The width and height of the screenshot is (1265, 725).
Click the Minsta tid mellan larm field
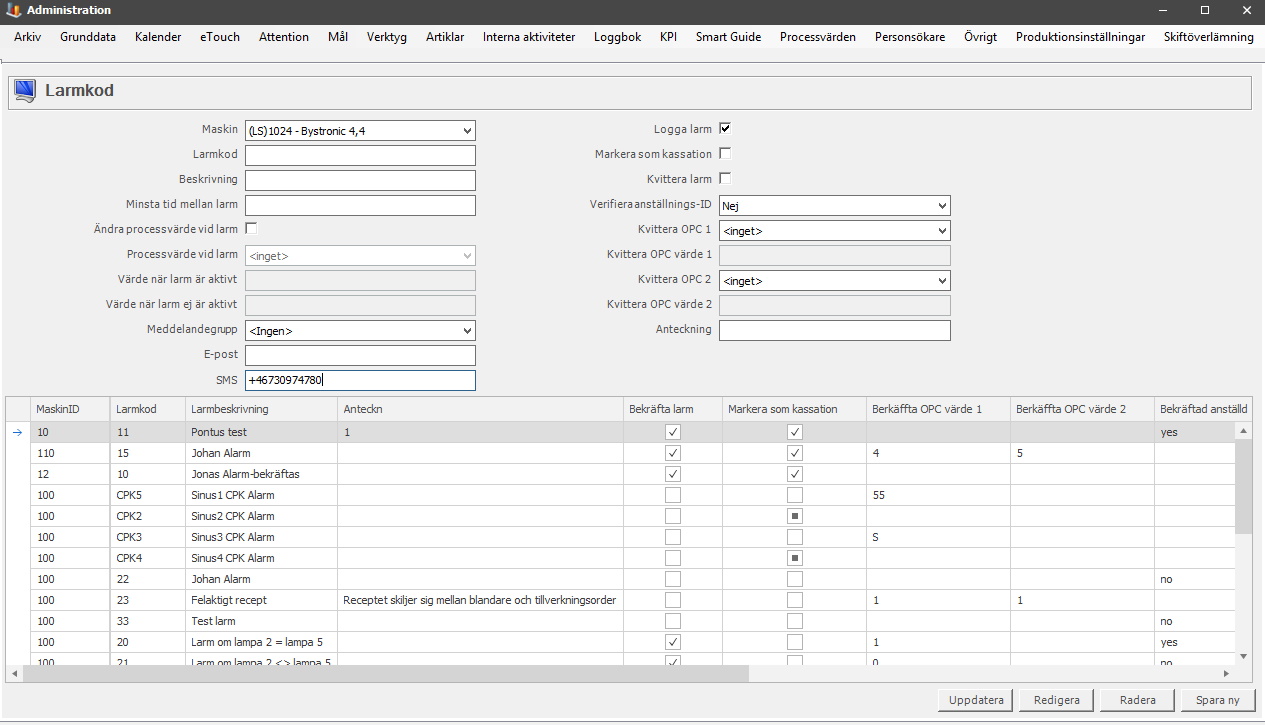click(x=360, y=205)
